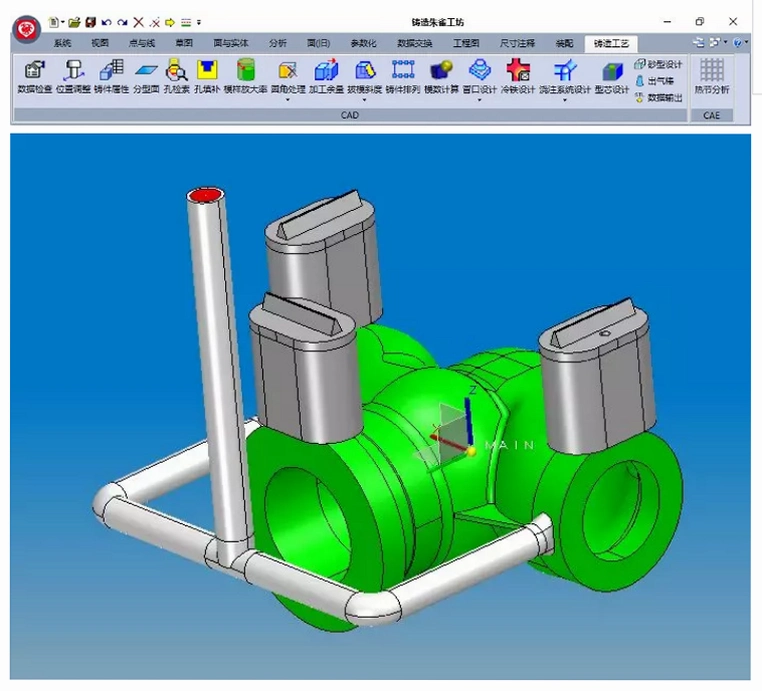762x691 pixels.
Task: Select the 孔填补 hole fill tool
Action: (207, 76)
